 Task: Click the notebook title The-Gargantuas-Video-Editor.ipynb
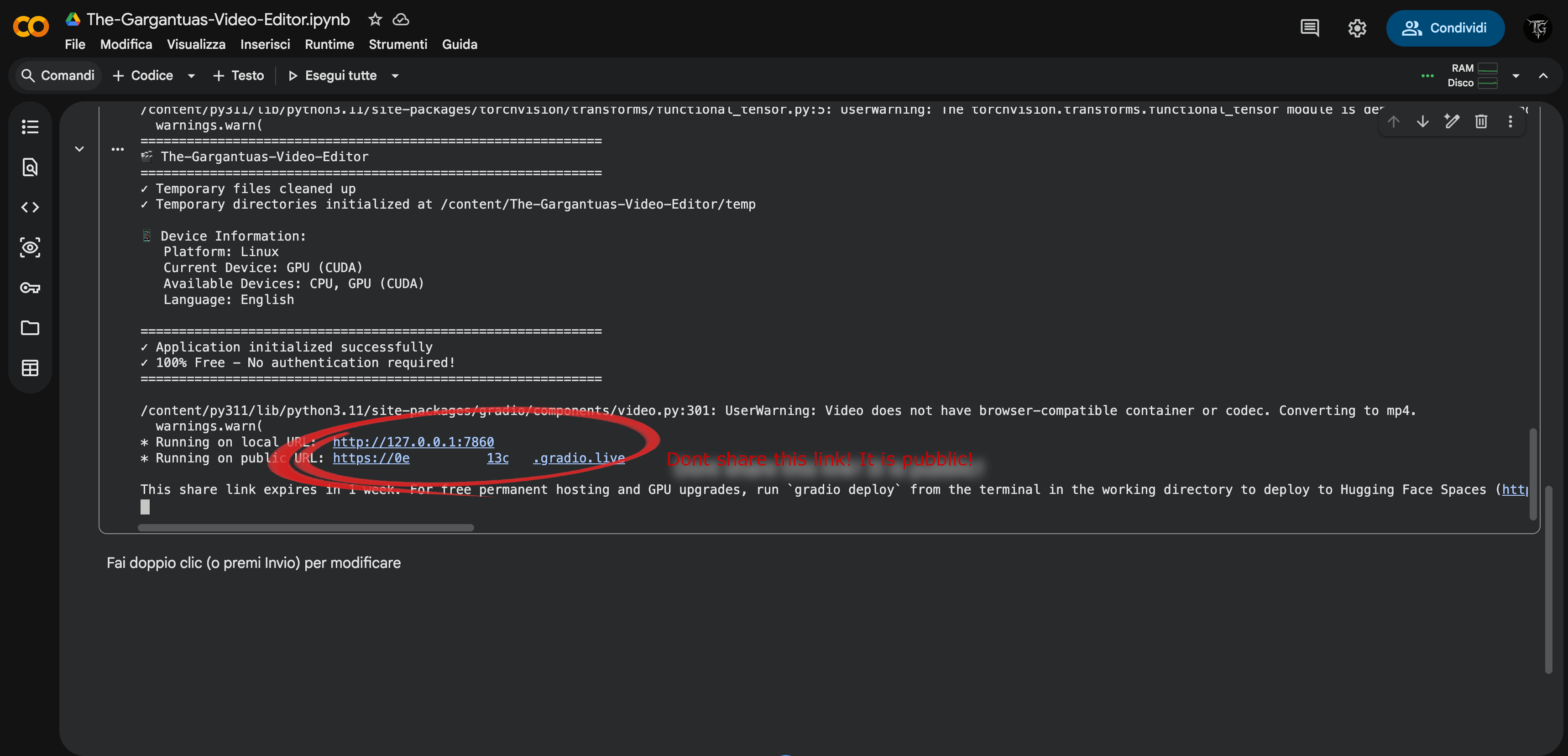pyautogui.click(x=218, y=20)
